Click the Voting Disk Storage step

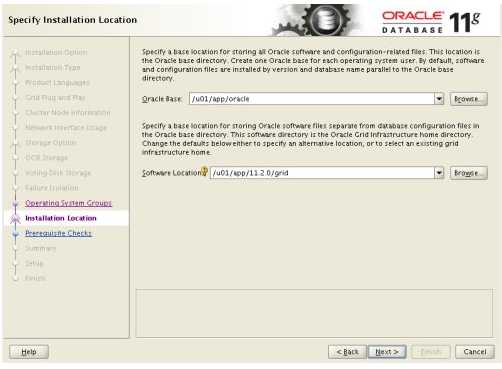58,173
